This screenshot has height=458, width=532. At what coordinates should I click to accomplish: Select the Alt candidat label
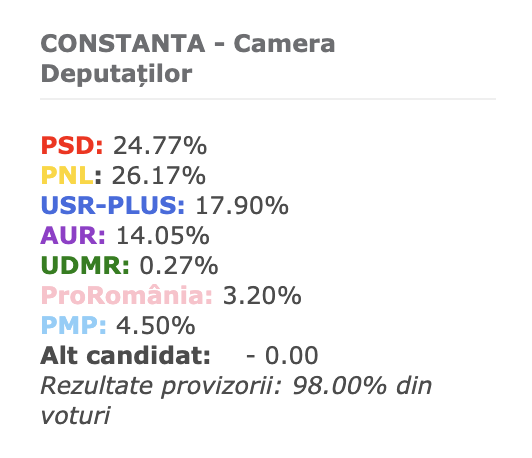pos(126,355)
